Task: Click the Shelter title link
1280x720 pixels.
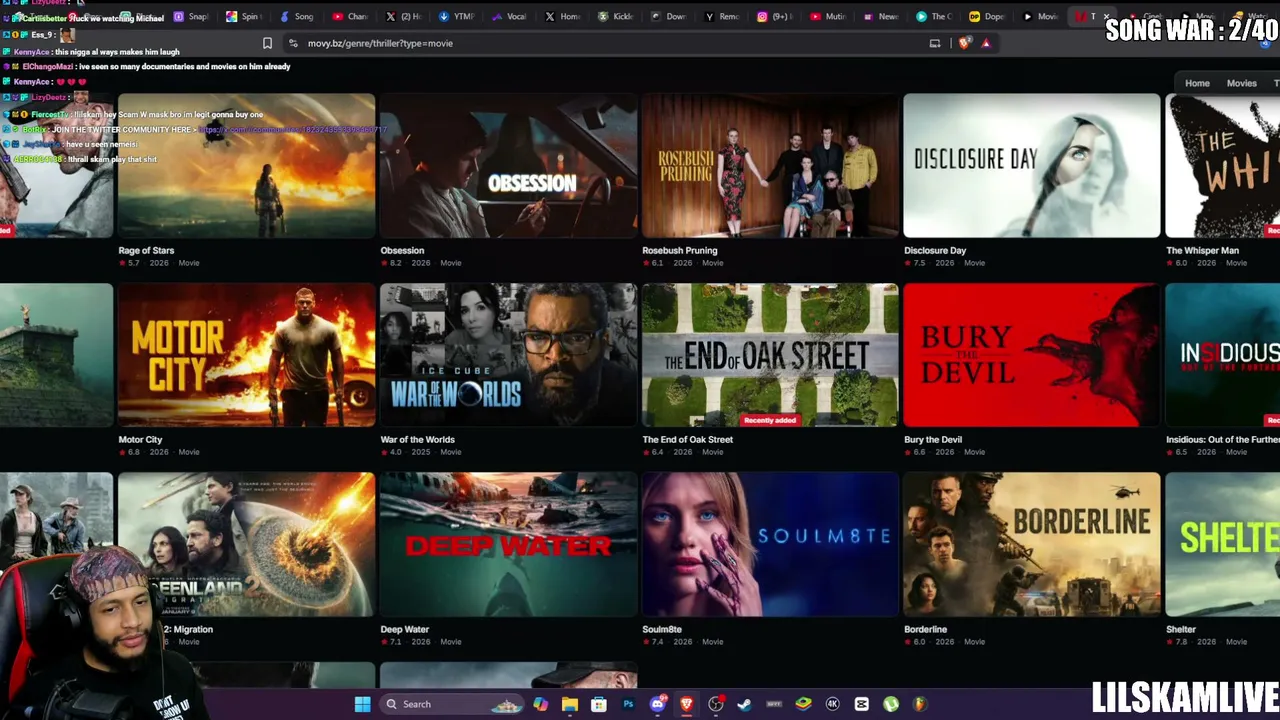Action: click(x=1181, y=629)
